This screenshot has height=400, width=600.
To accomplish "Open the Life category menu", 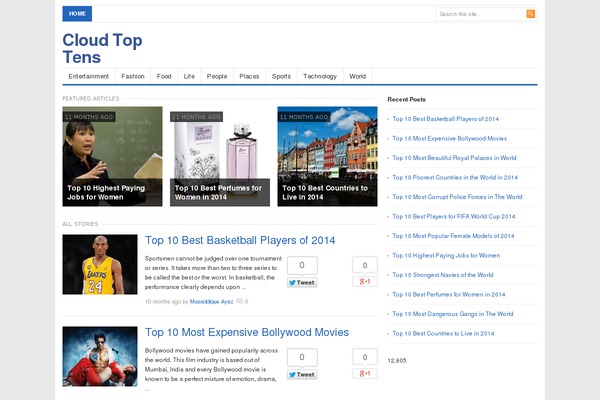I will point(189,76).
